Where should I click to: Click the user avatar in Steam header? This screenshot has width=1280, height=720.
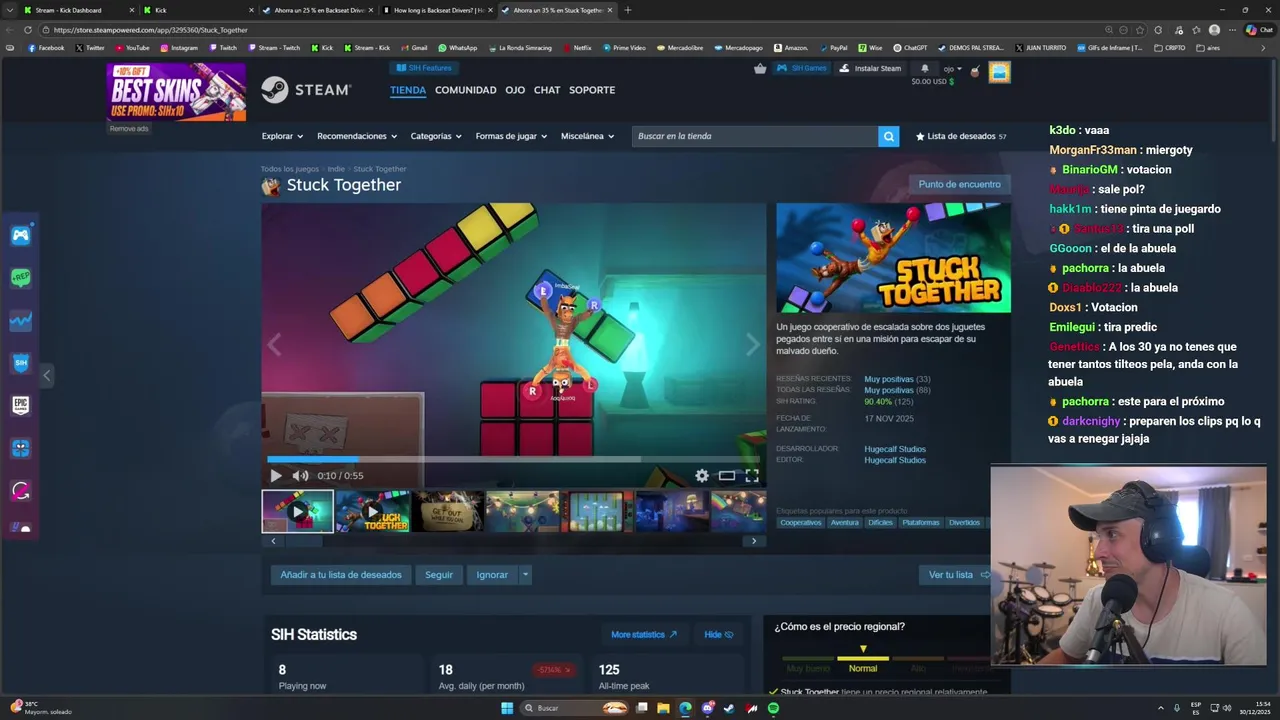pos(999,72)
